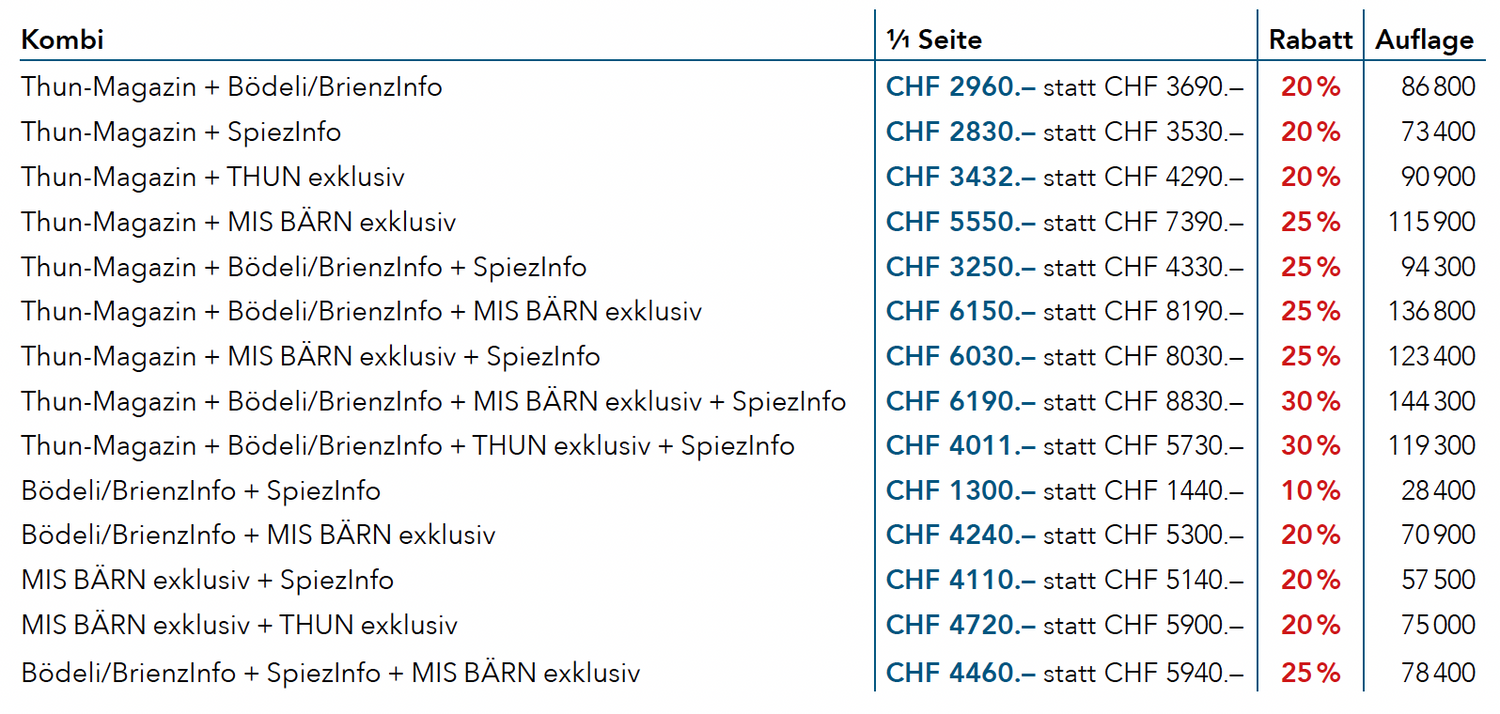Select MIS BÄRN exklusiv + SpiezInfo row
Image resolution: width=1500 pixels, height=714 pixels.
click(748, 580)
